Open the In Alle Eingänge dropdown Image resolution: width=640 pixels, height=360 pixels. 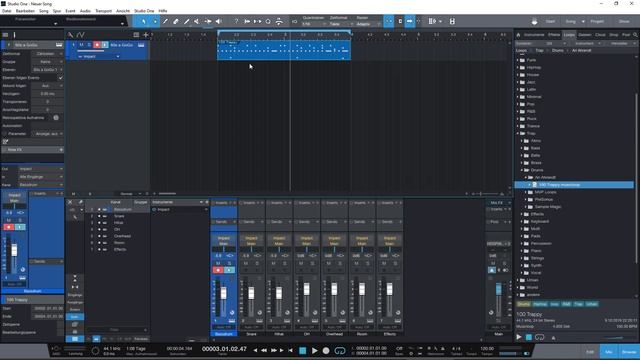pos(41,177)
